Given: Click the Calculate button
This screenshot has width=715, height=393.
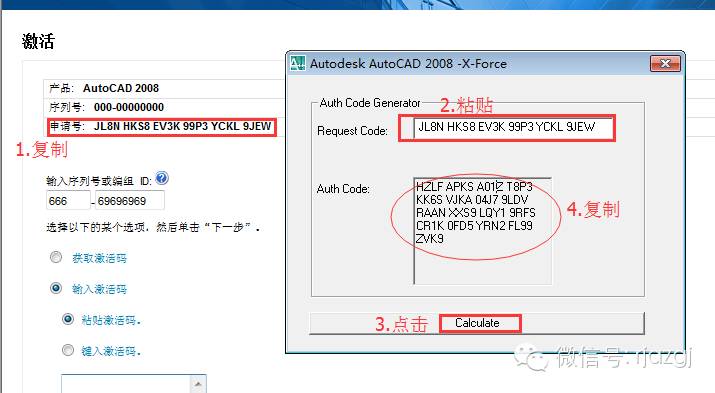Looking at the screenshot, I should (477, 323).
